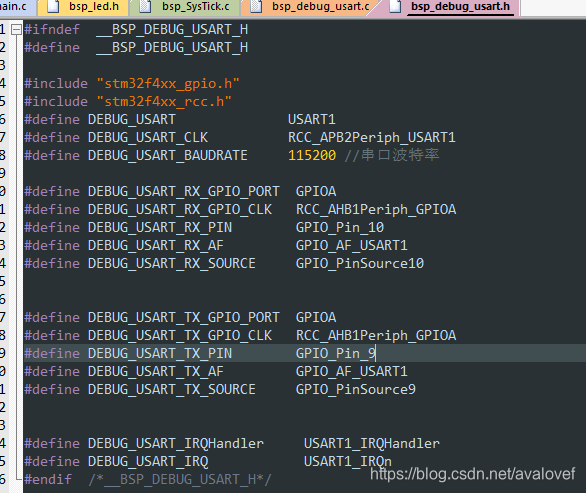
Task: Click the USART1 value of DEBUG_USART
Action: click(312, 120)
